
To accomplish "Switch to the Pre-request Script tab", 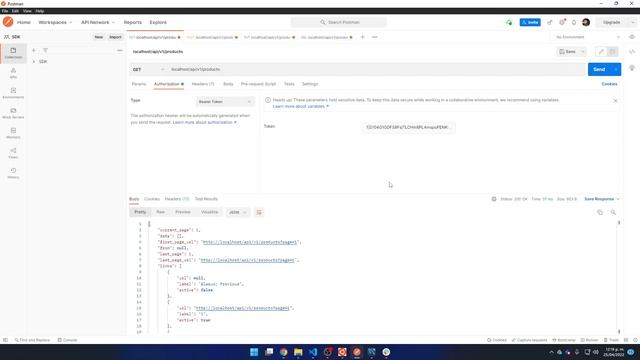I will pos(258,84).
